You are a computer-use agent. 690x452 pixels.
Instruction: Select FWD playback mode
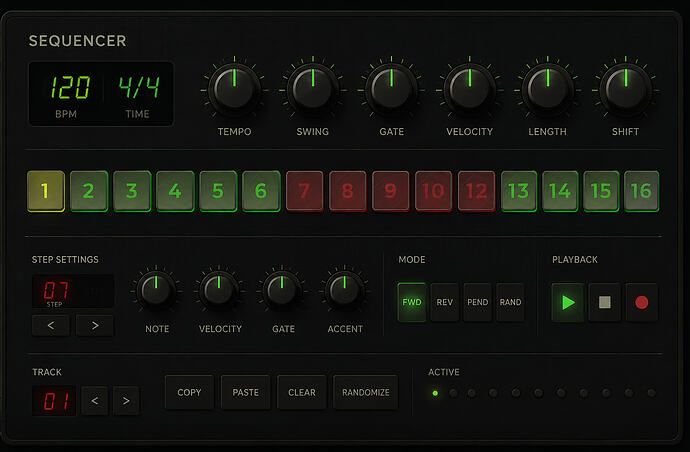(x=412, y=302)
